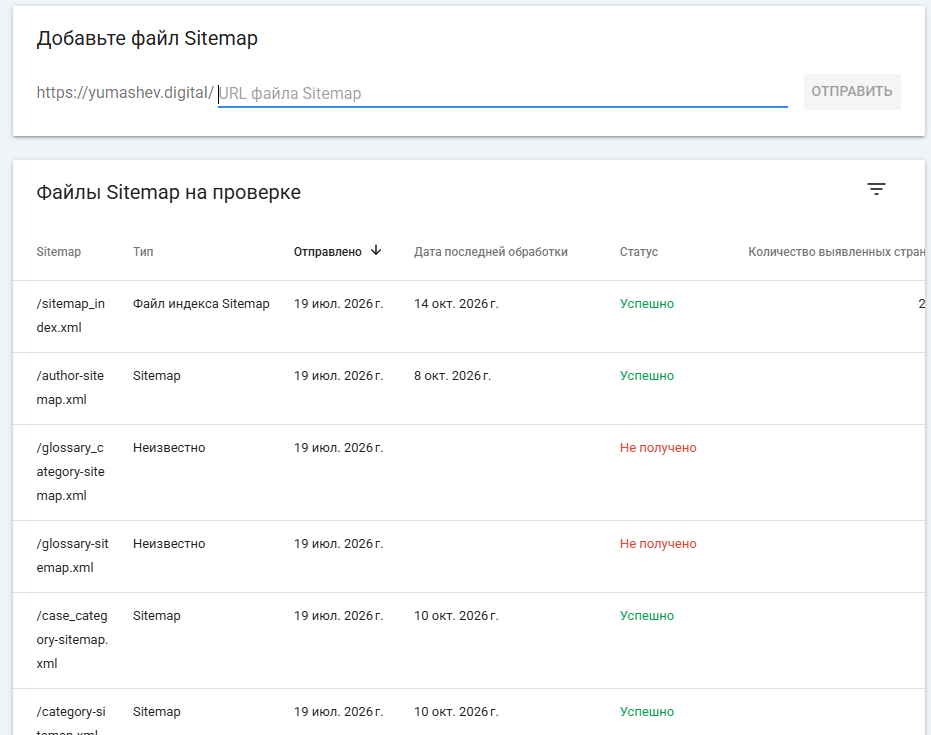Open the /case_category-sitemap.xml row

[x=468, y=640]
